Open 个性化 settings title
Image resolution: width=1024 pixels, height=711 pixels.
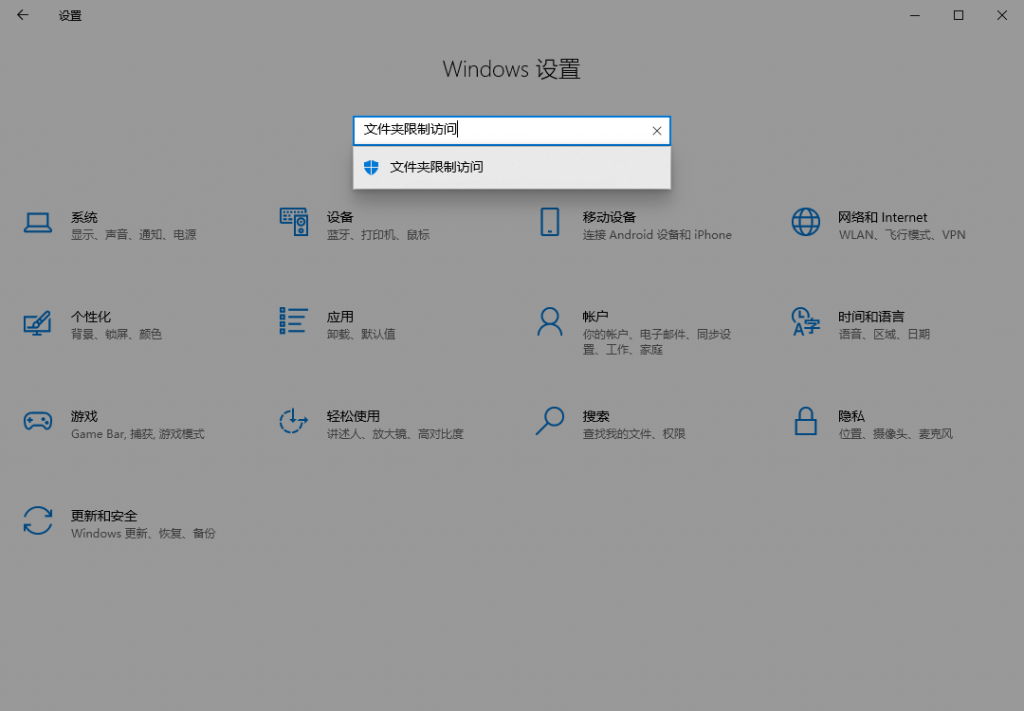[x=91, y=317]
